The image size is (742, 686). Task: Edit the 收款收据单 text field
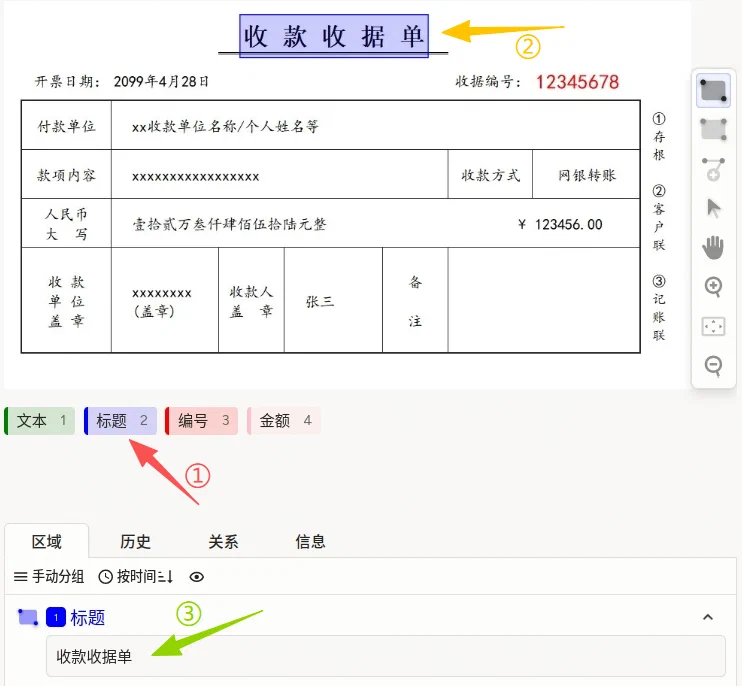pos(386,656)
